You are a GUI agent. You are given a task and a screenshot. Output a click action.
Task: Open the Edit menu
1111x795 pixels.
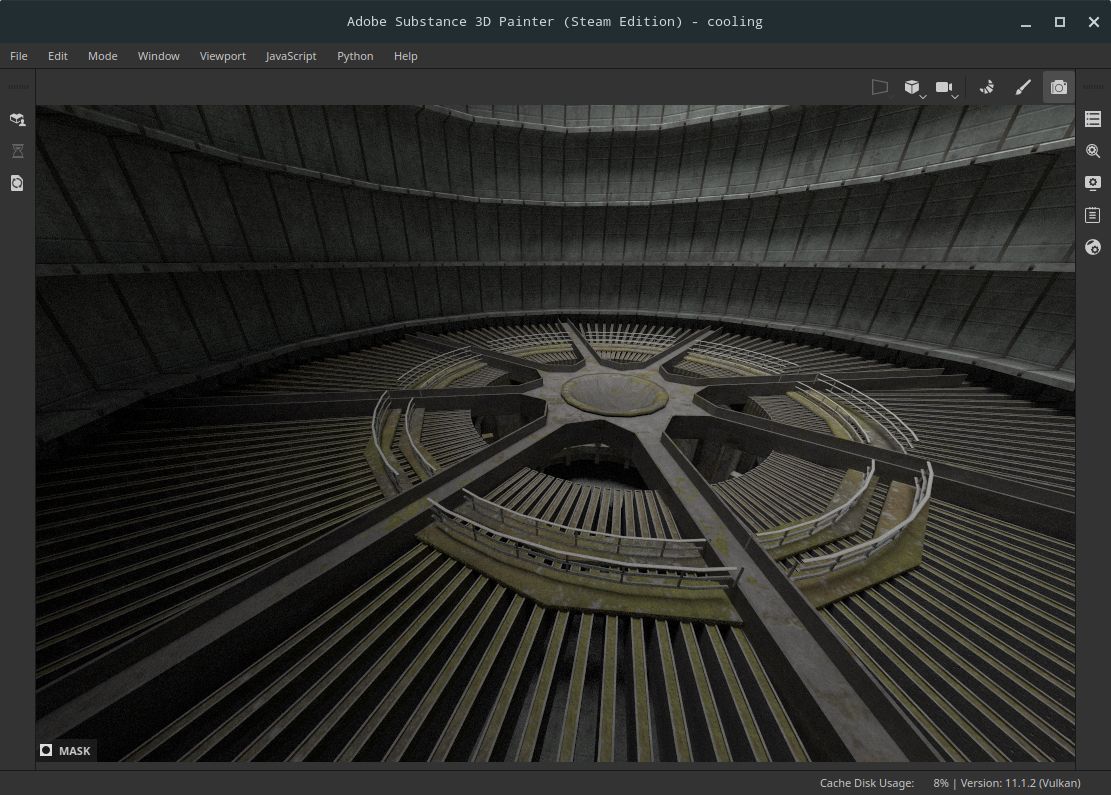[57, 56]
